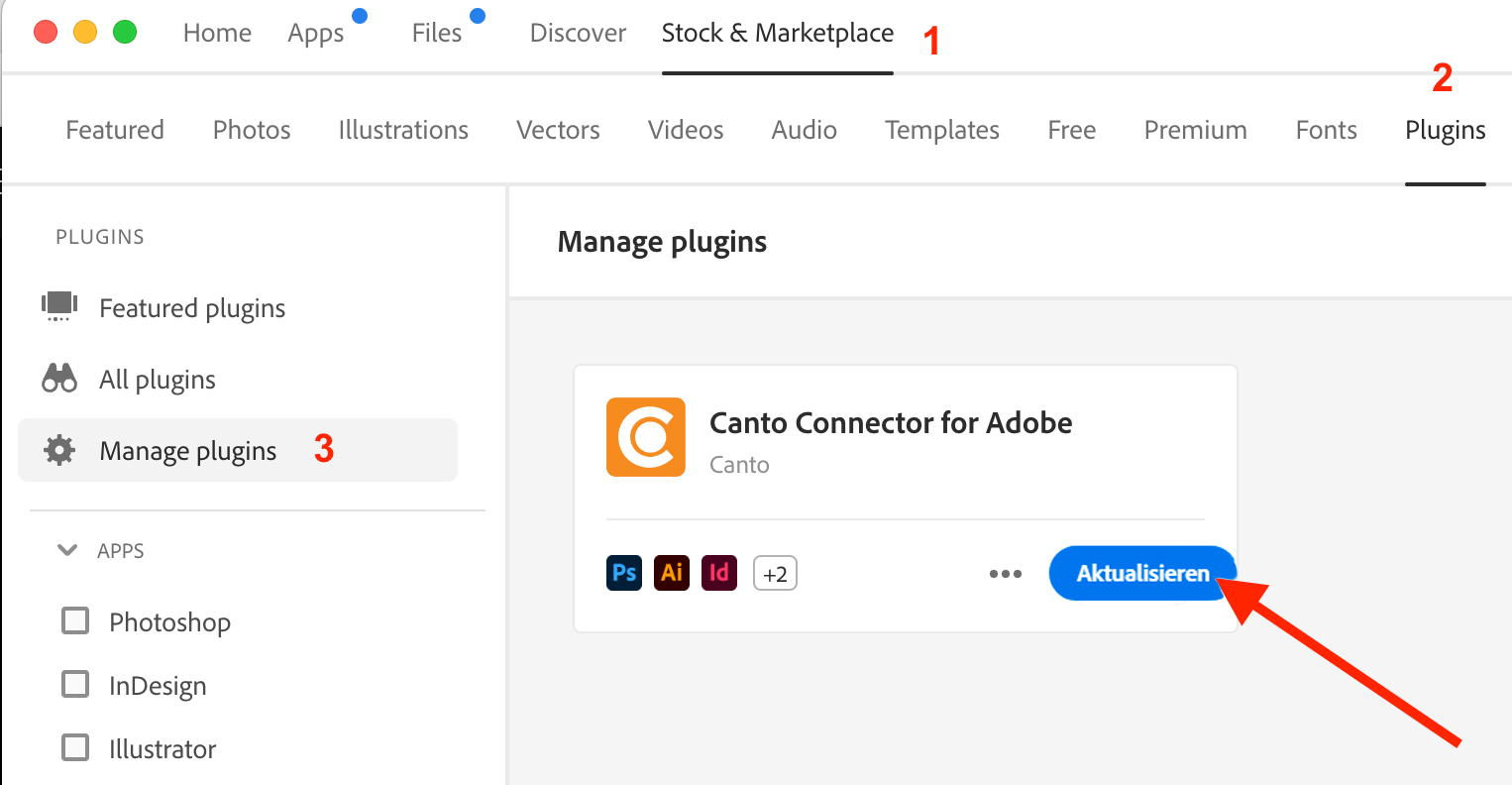Screen dimensions: 1512x785
Task: Go to the Templates category tab
Action: click(941, 130)
